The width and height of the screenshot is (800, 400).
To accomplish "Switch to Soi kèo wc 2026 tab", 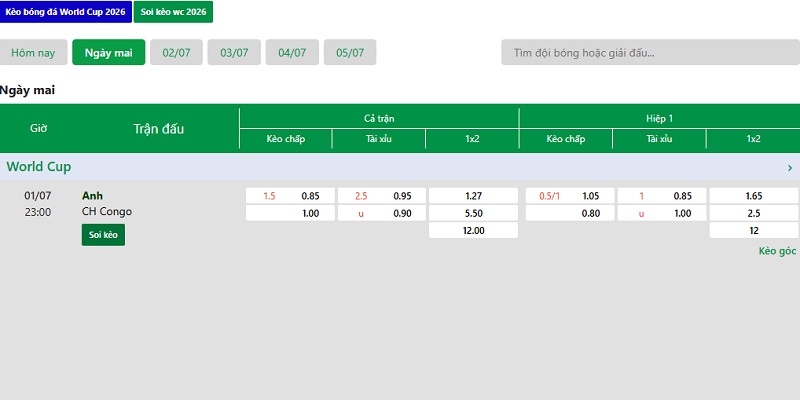I will 173,12.
